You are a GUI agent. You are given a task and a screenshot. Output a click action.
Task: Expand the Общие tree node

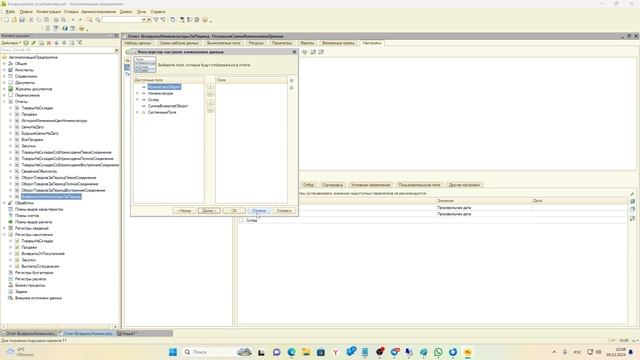pos(4,64)
